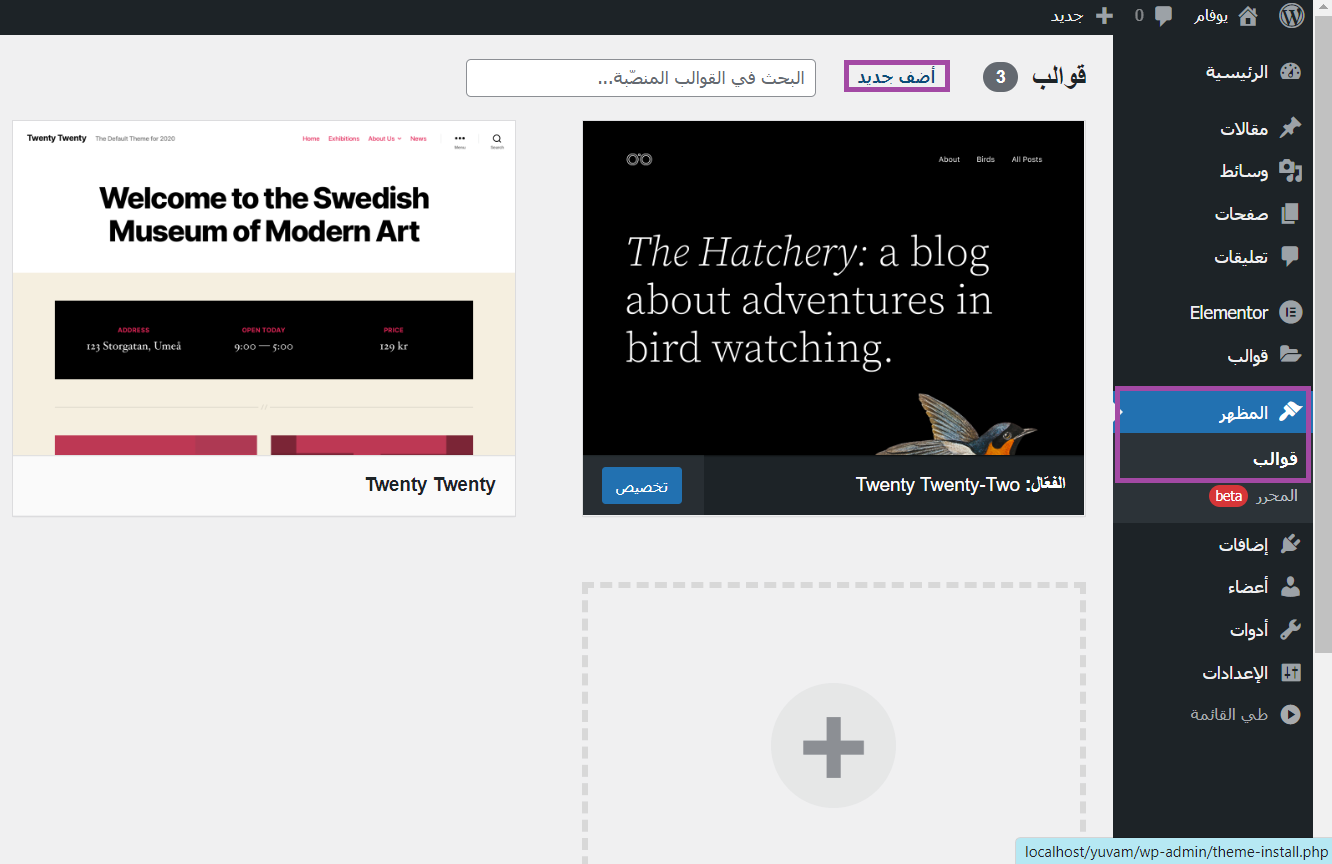Click the أضف جديد button

click(896, 76)
